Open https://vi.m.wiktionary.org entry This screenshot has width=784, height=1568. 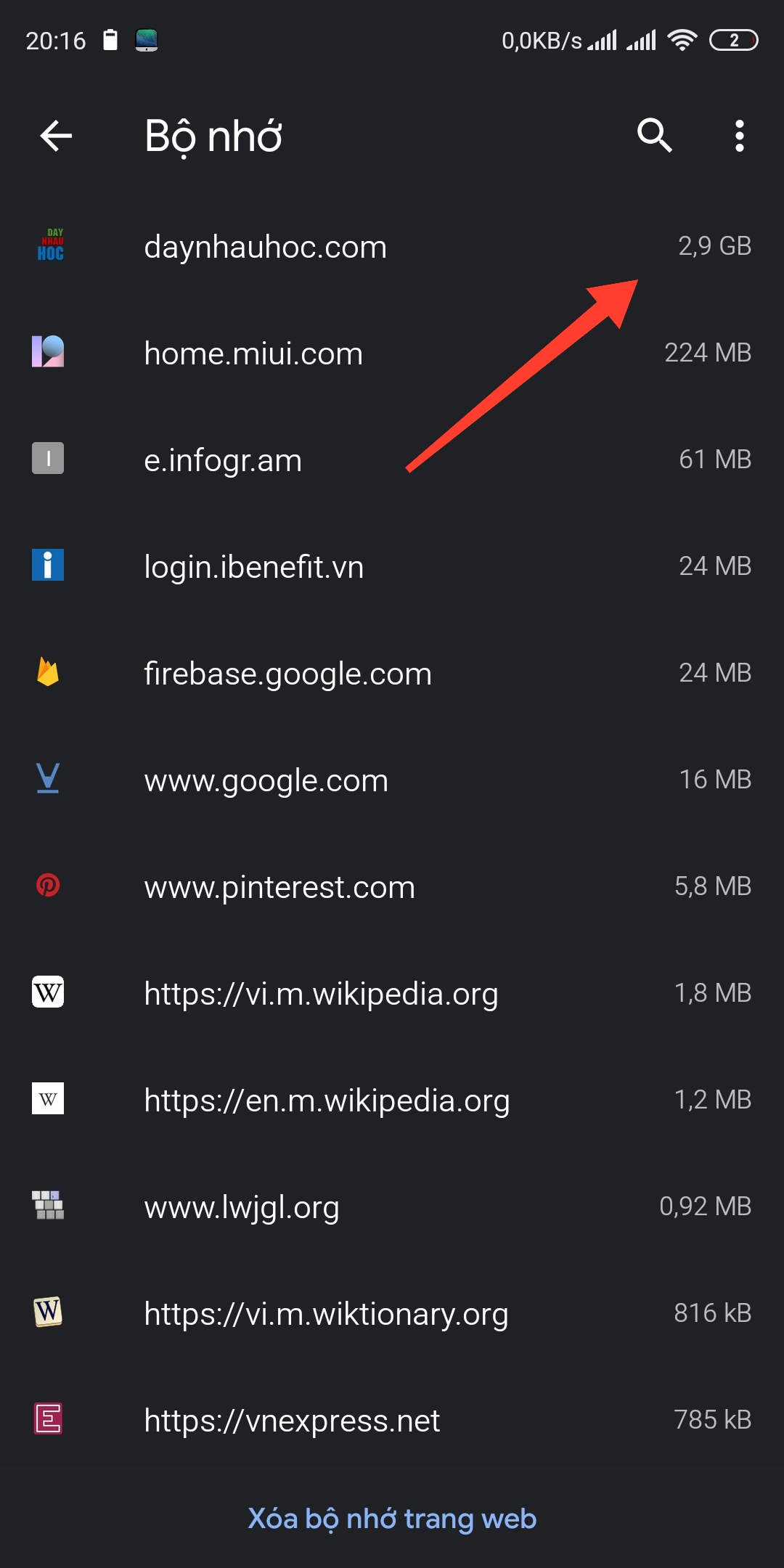point(392,1313)
